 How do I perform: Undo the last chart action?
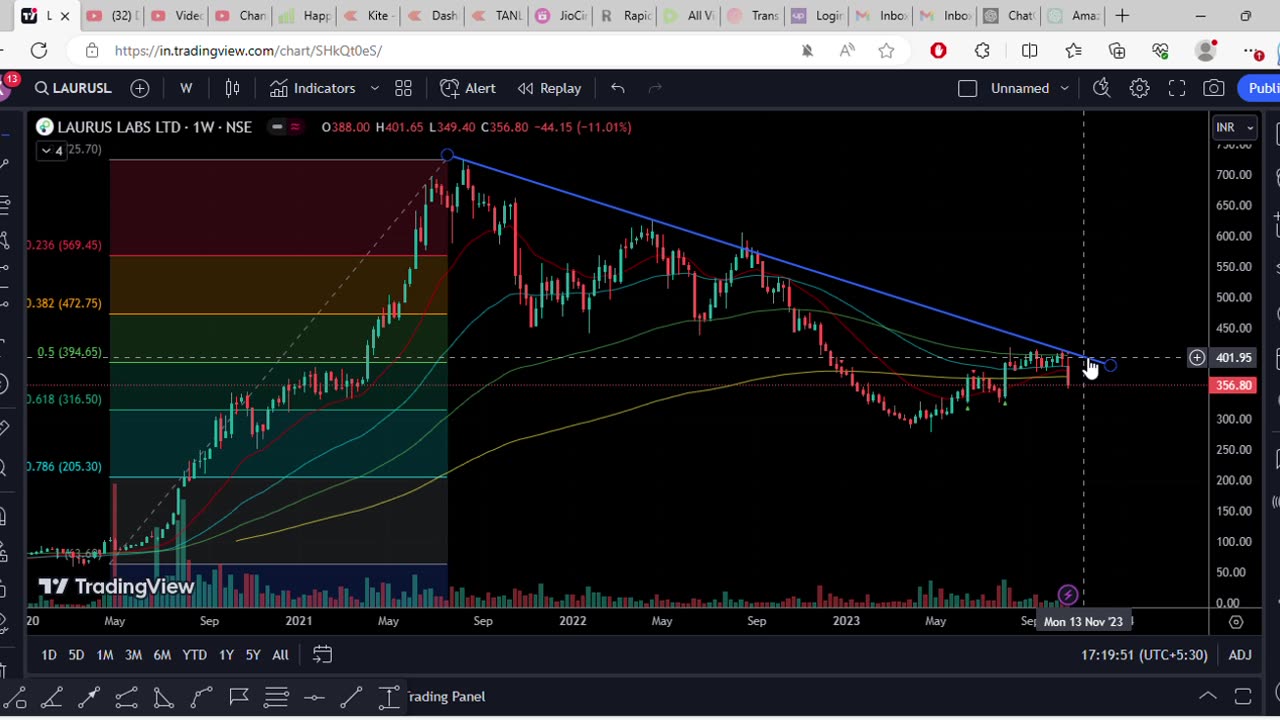pos(618,88)
